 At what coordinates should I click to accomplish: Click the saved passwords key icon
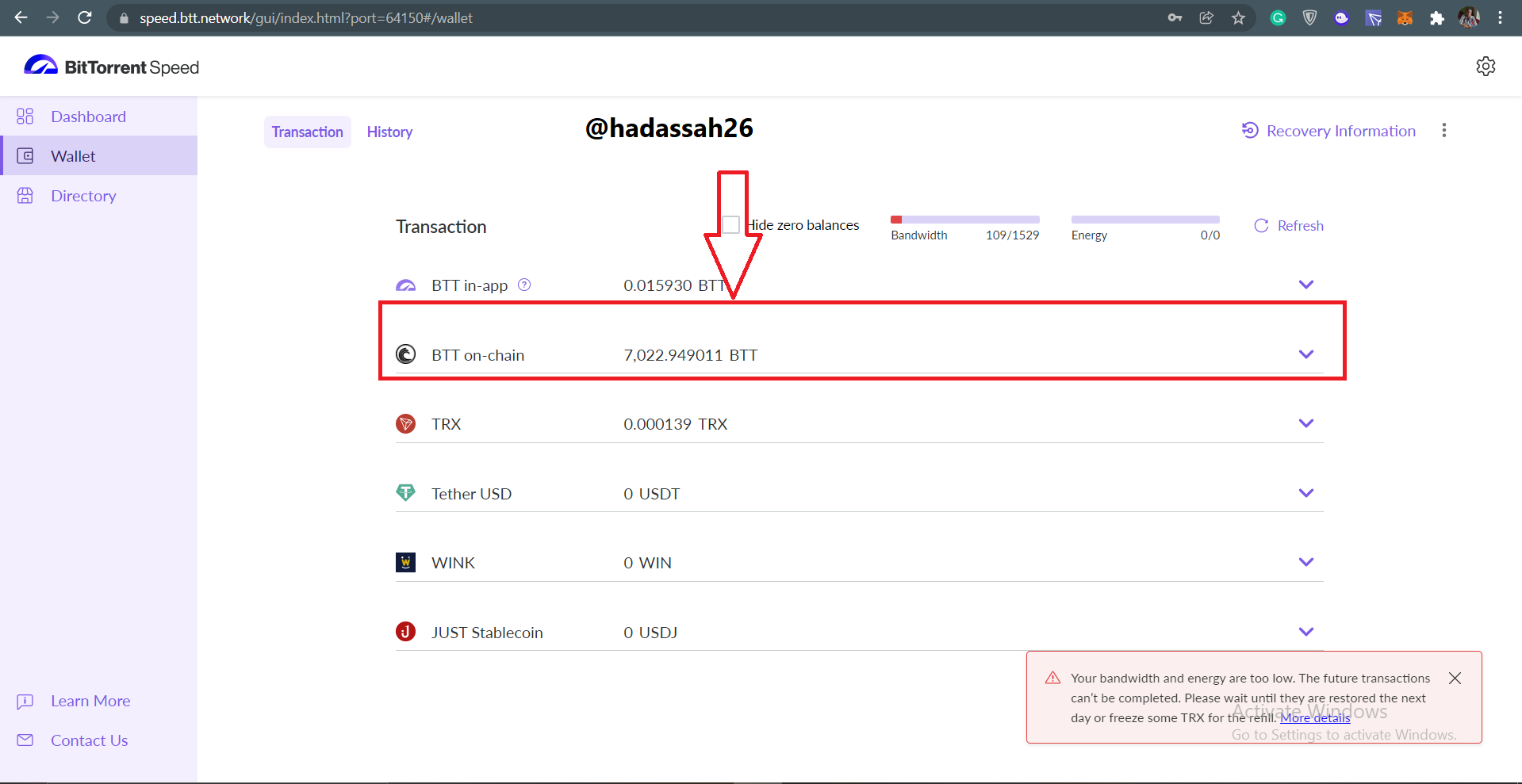tap(1175, 17)
